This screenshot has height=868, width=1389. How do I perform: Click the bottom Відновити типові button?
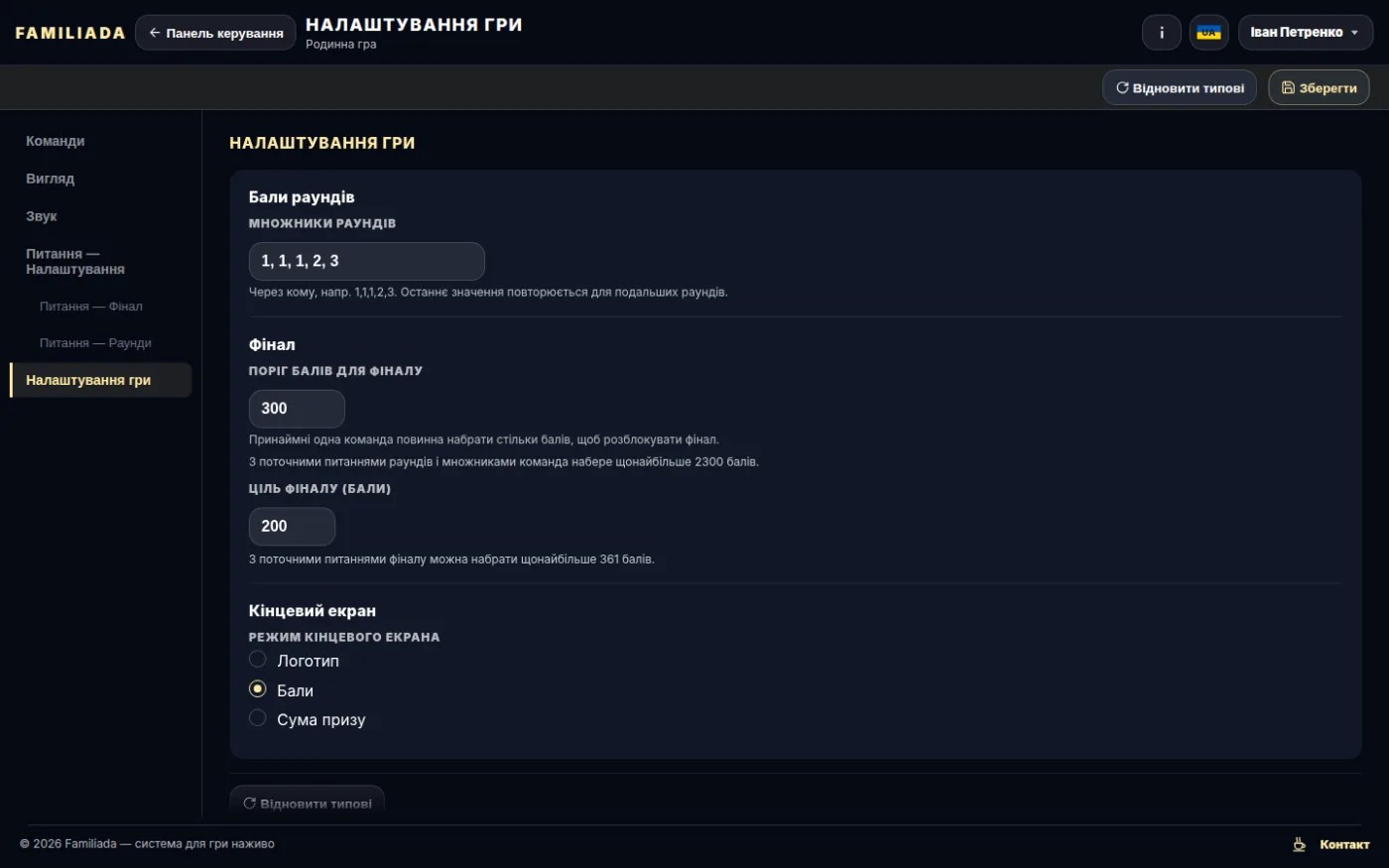pyautogui.click(x=307, y=803)
